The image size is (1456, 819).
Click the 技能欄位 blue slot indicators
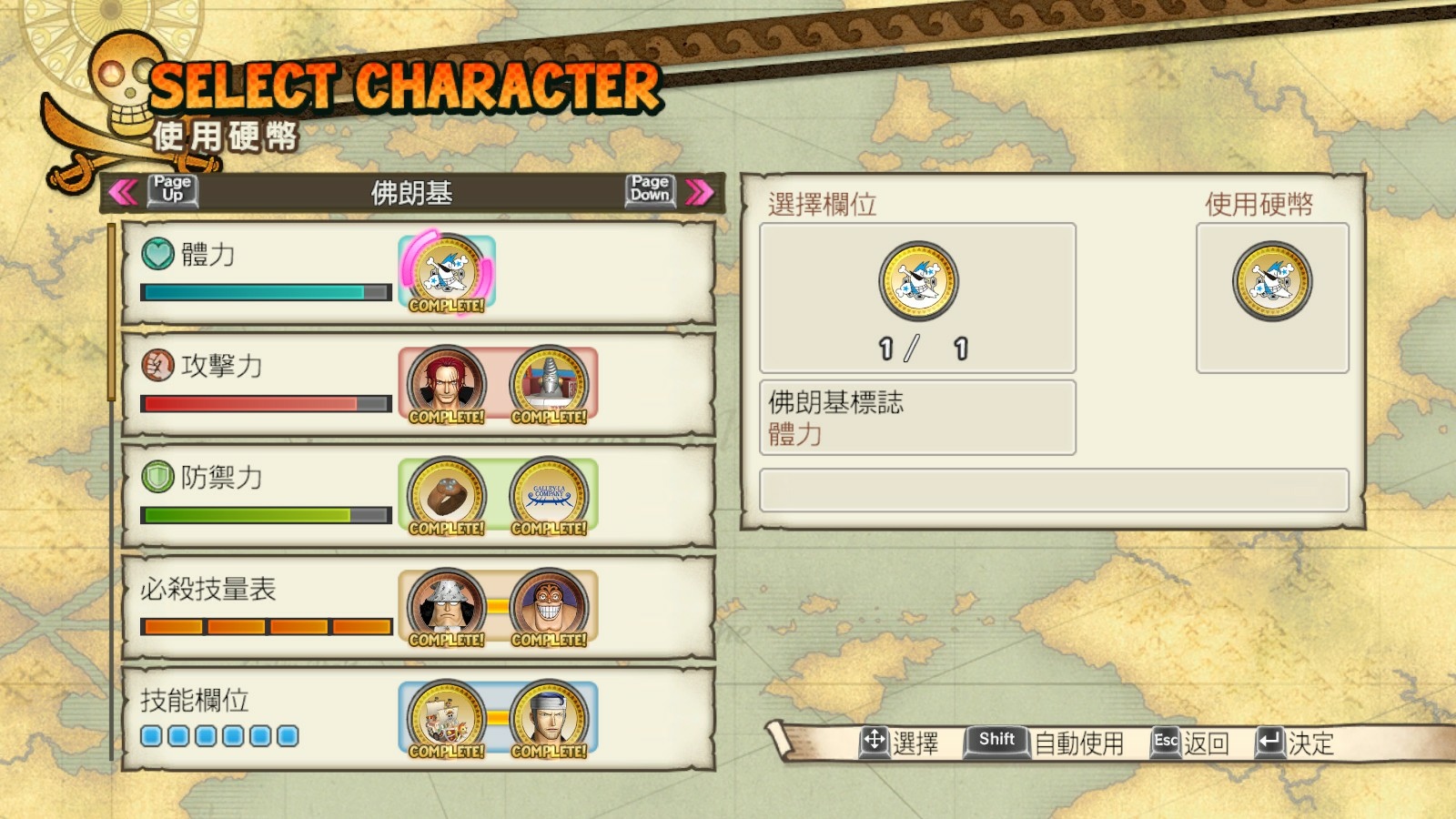tap(219, 735)
